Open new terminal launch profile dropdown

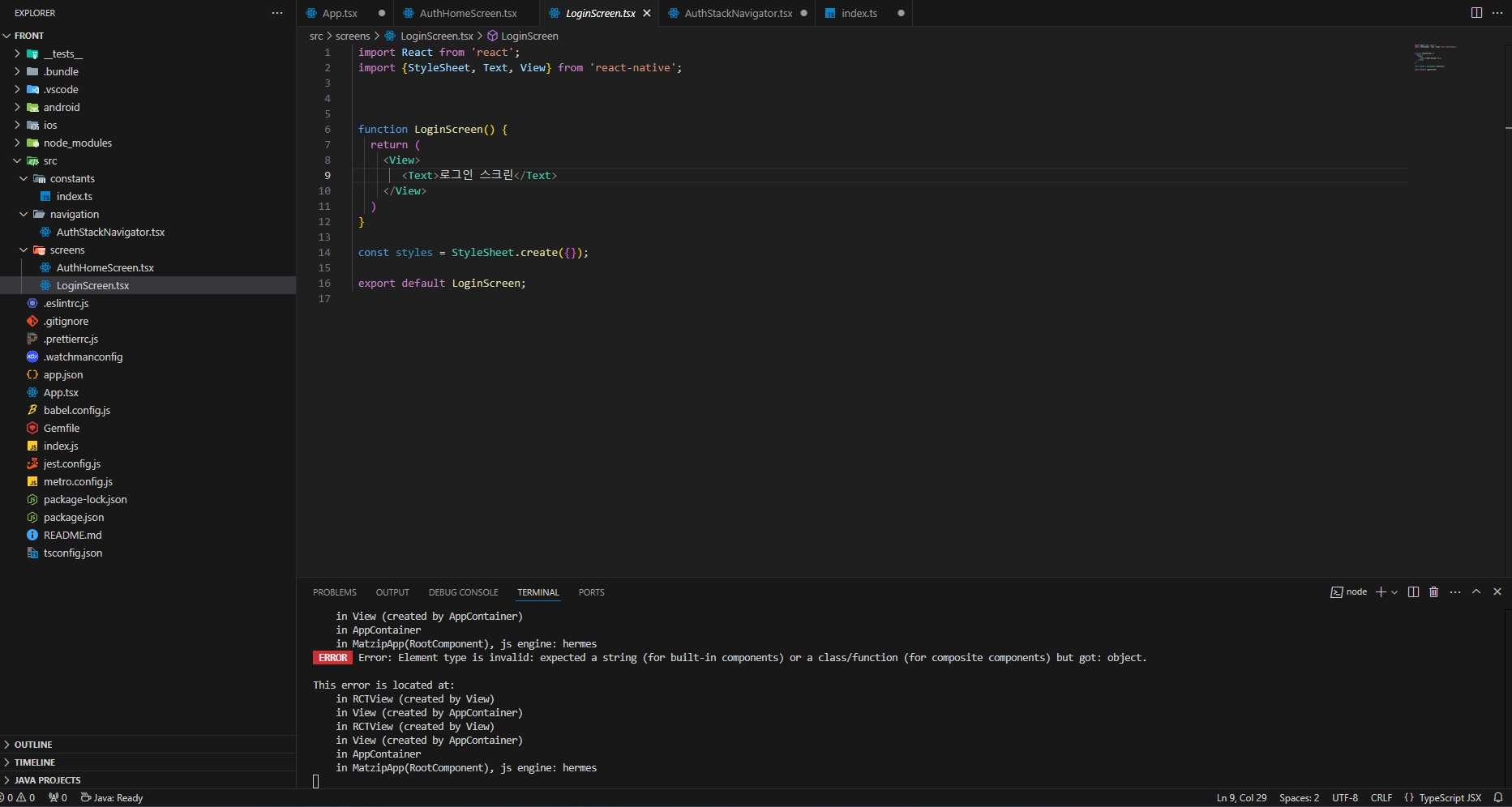click(1394, 592)
